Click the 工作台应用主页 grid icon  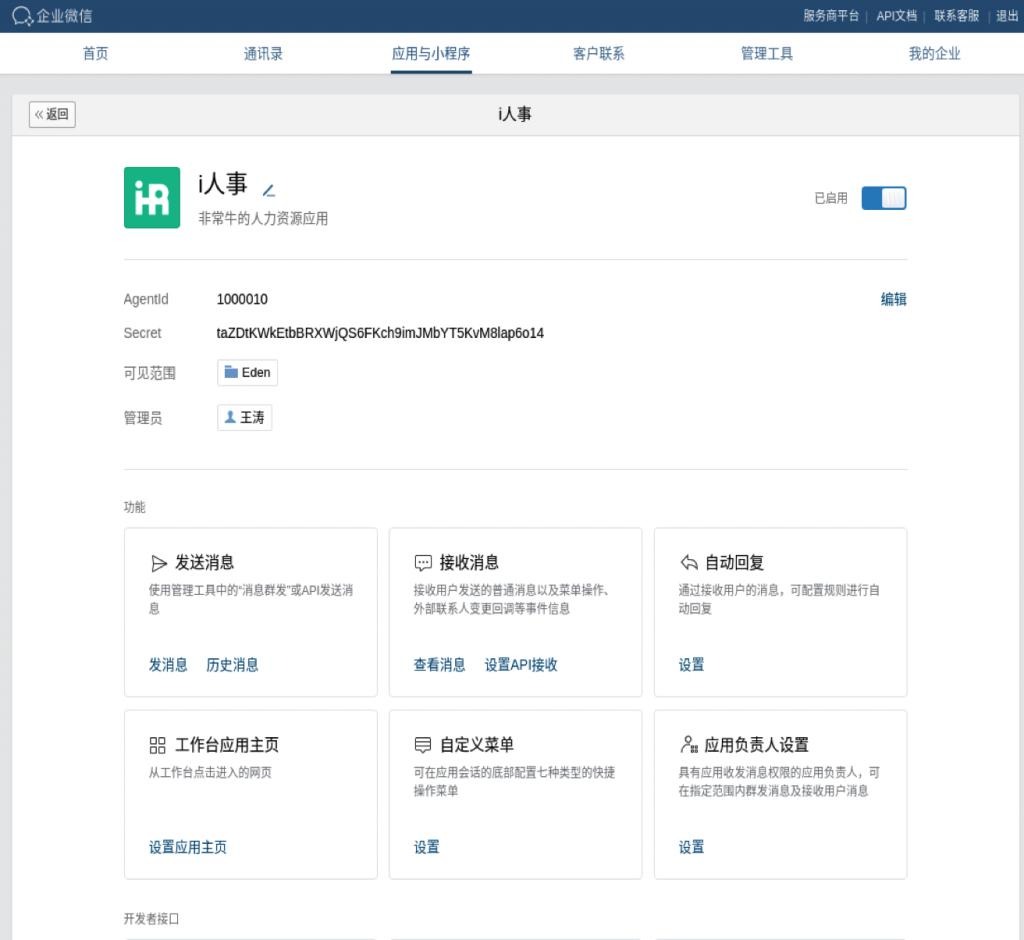point(157,745)
